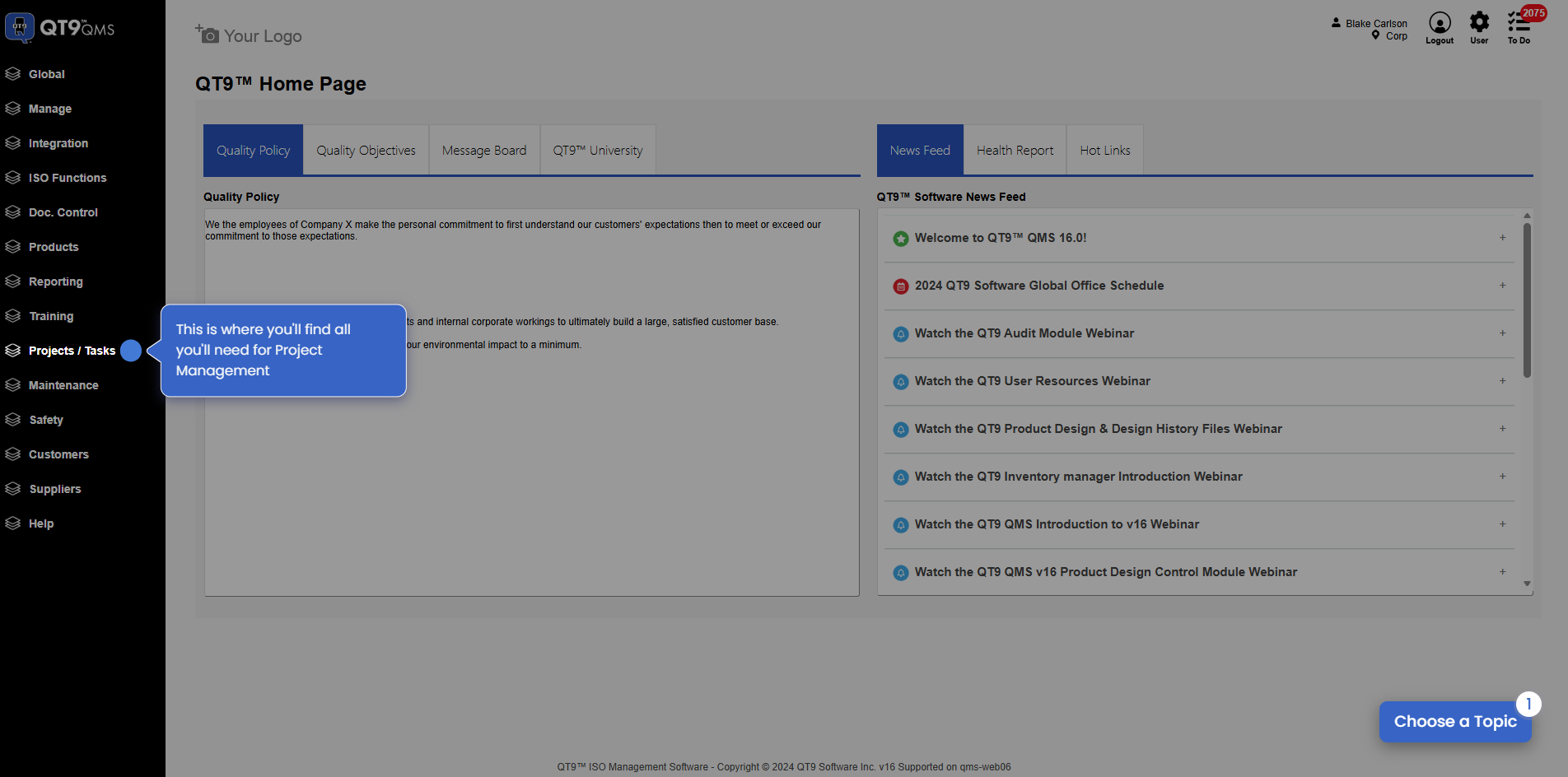Expand the 2024 QT9 Global Office Schedule entry
The width and height of the screenshot is (1568, 777).
point(1503,286)
